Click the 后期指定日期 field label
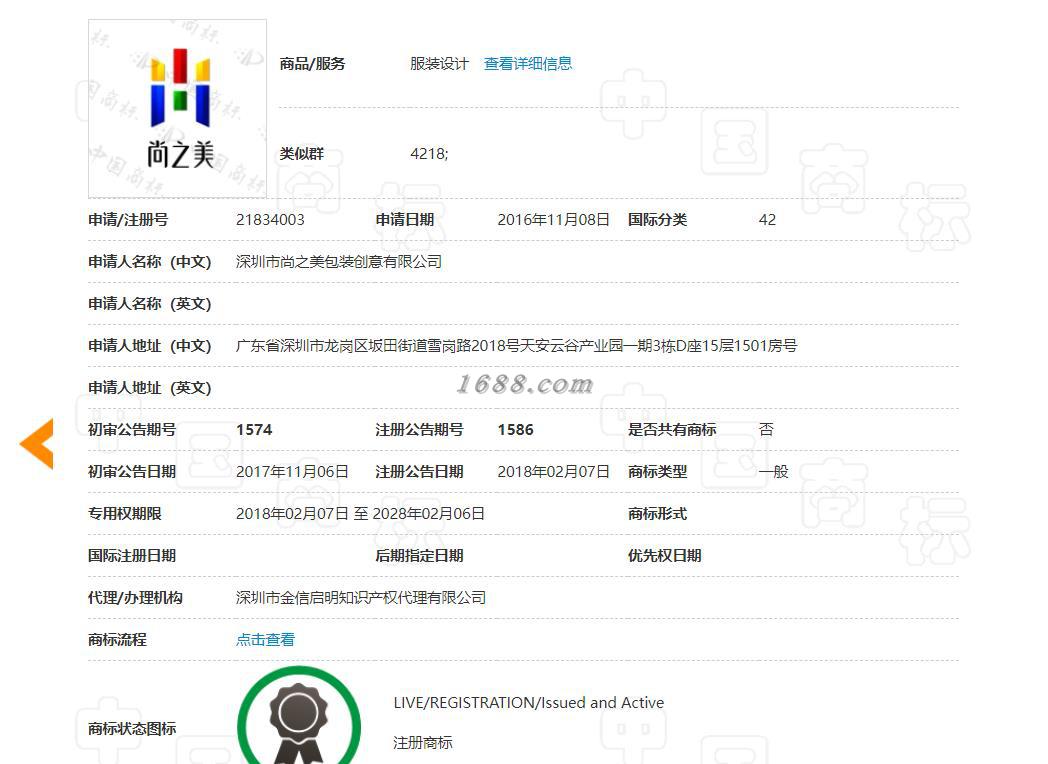The image size is (1048, 764). click(x=419, y=556)
